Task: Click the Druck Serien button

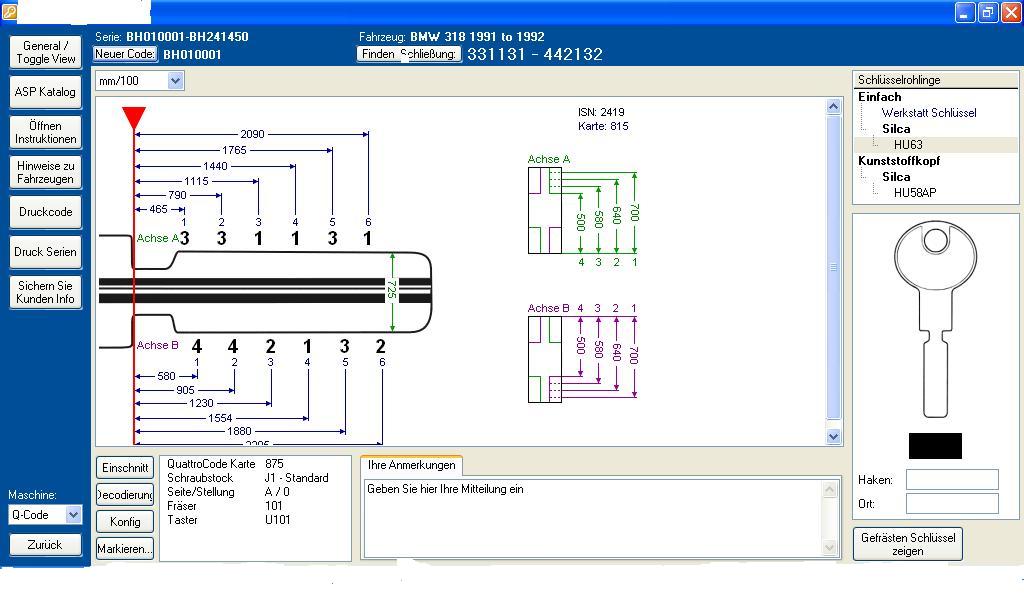Action: coord(45,252)
